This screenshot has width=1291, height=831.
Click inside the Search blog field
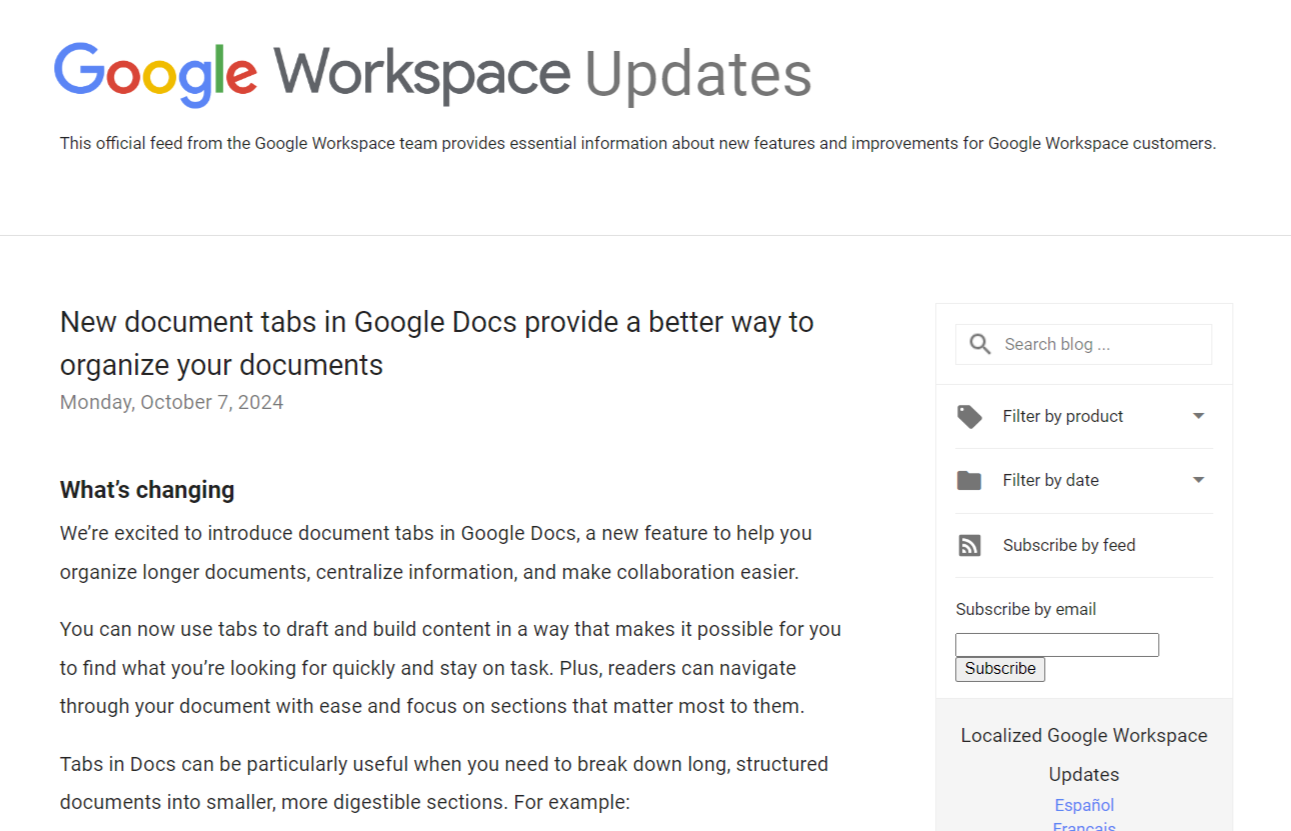(x=1090, y=343)
